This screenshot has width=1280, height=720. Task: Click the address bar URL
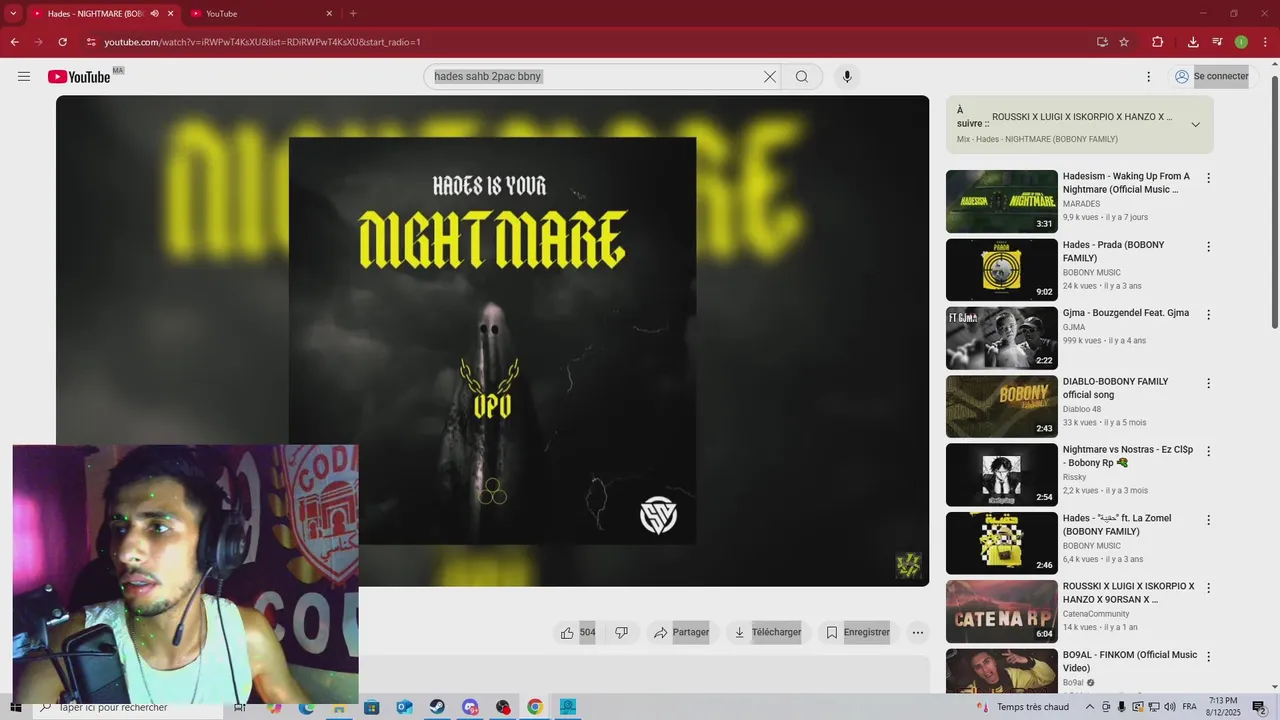coord(262,42)
